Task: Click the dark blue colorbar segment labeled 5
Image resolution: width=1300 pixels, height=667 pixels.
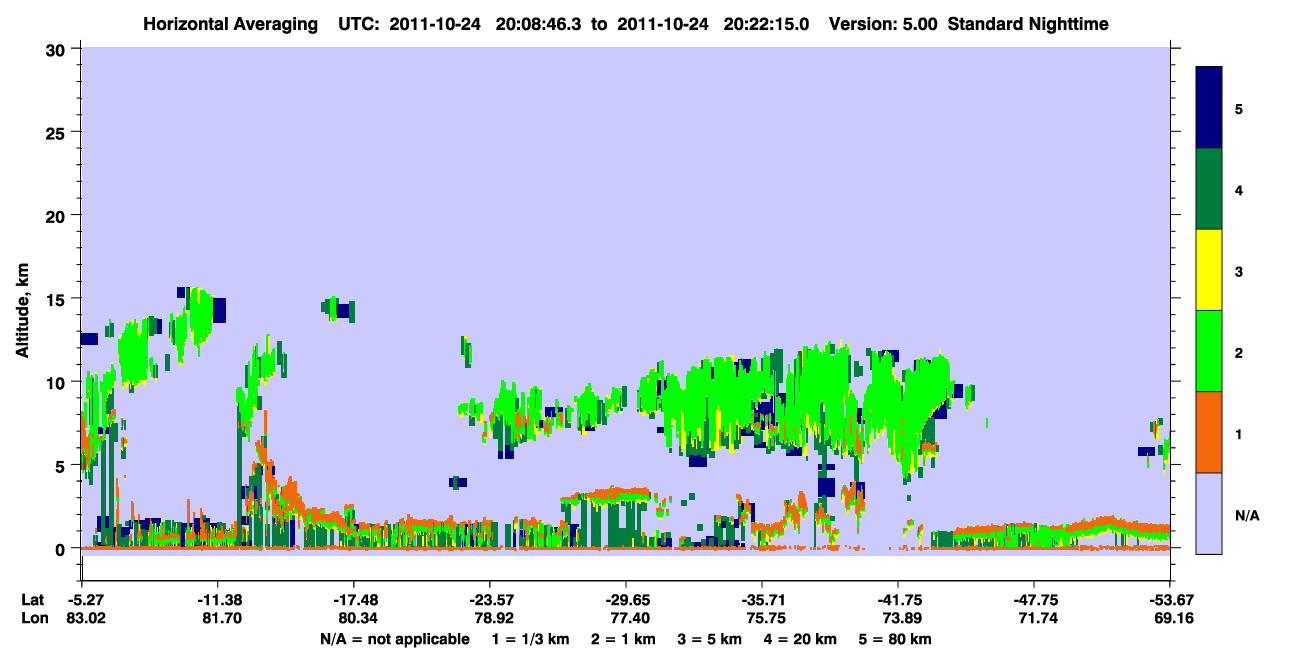Action: (1209, 108)
